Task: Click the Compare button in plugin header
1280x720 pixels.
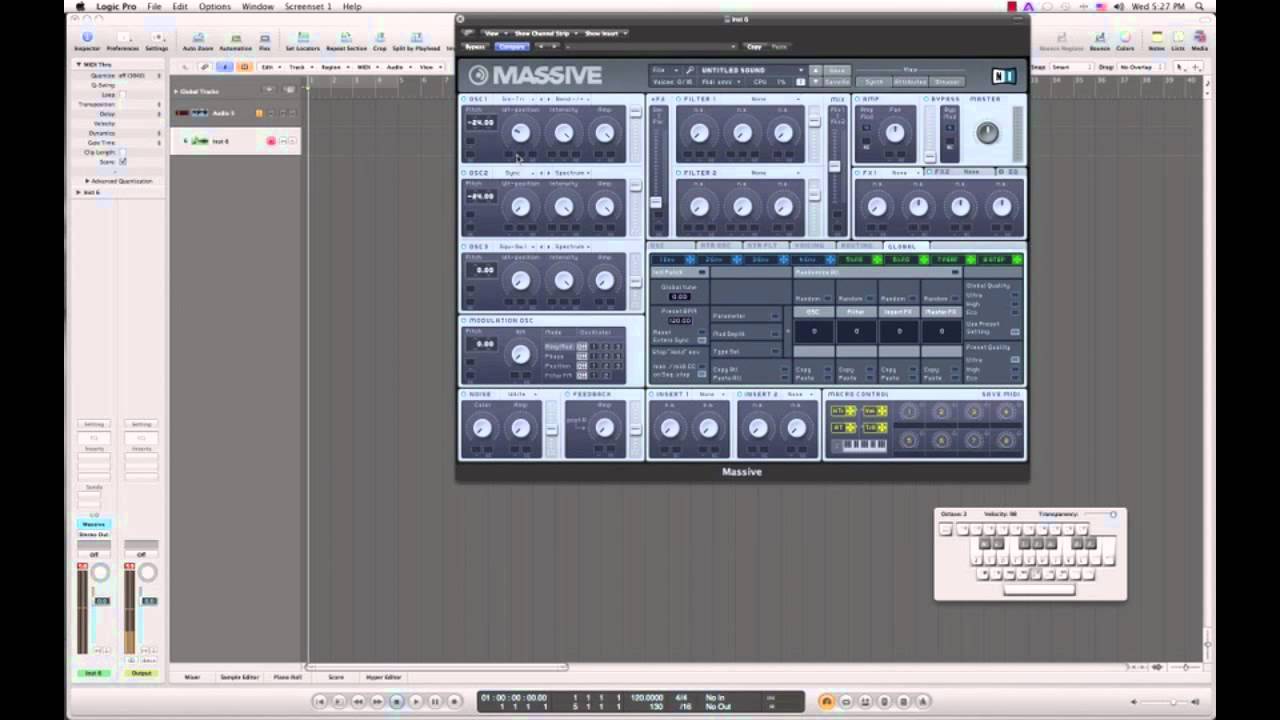Action: click(511, 47)
